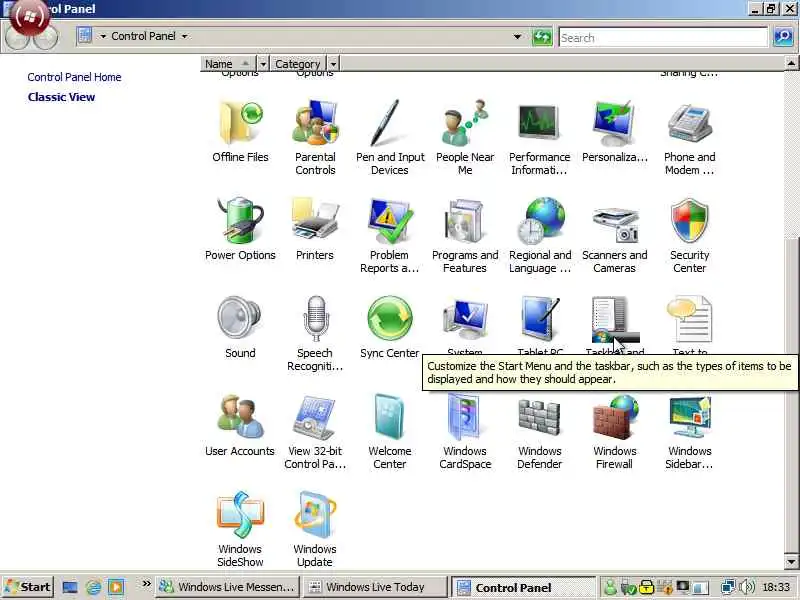Click inside the Search box
800x600 pixels.
pyautogui.click(x=663, y=37)
